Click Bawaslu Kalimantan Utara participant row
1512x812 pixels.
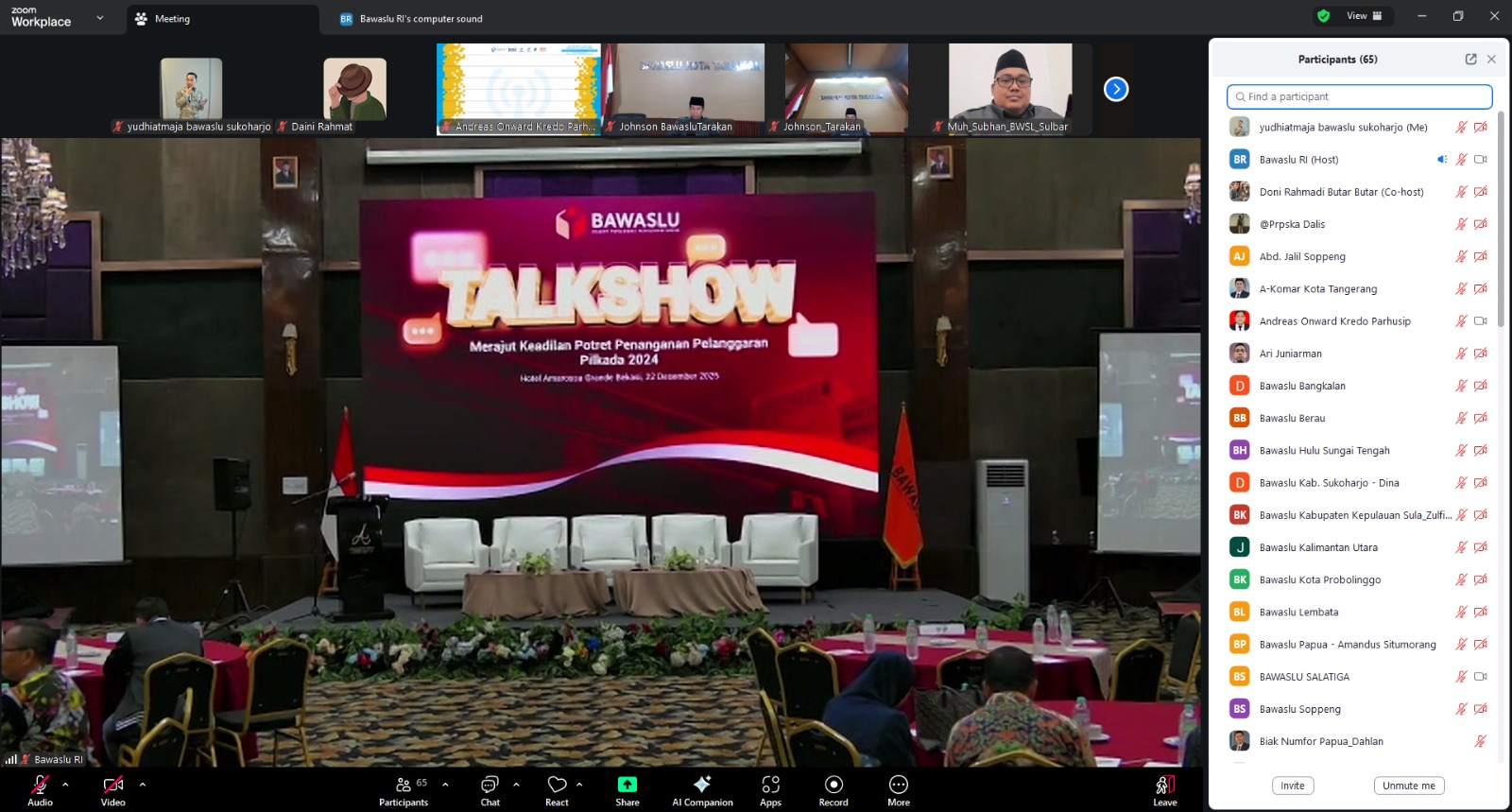coord(1360,547)
